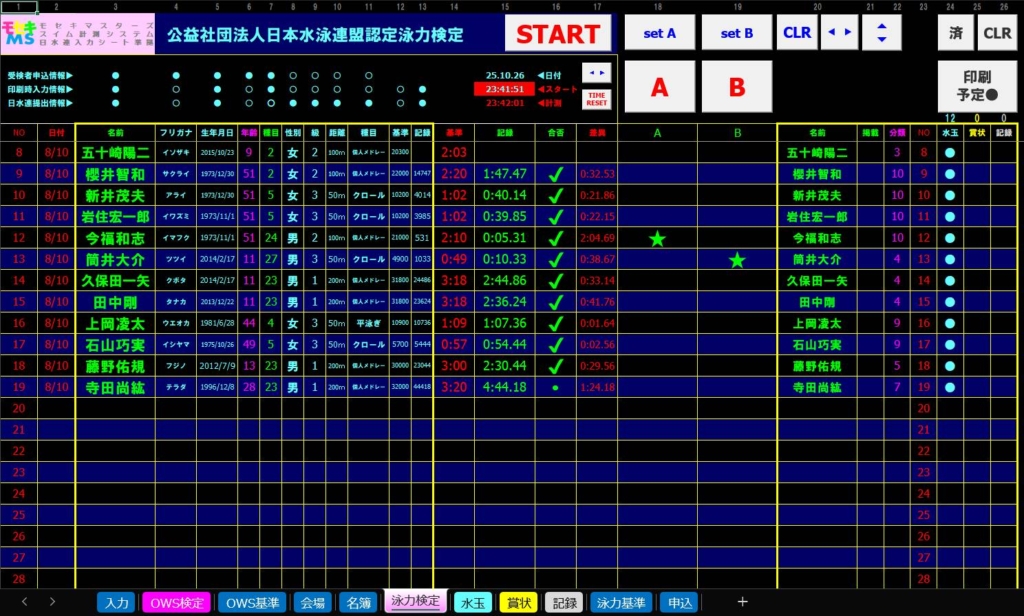The width and height of the screenshot is (1024, 616).
Task: Click the left-right arrows button beside CLR
Action: point(839,33)
